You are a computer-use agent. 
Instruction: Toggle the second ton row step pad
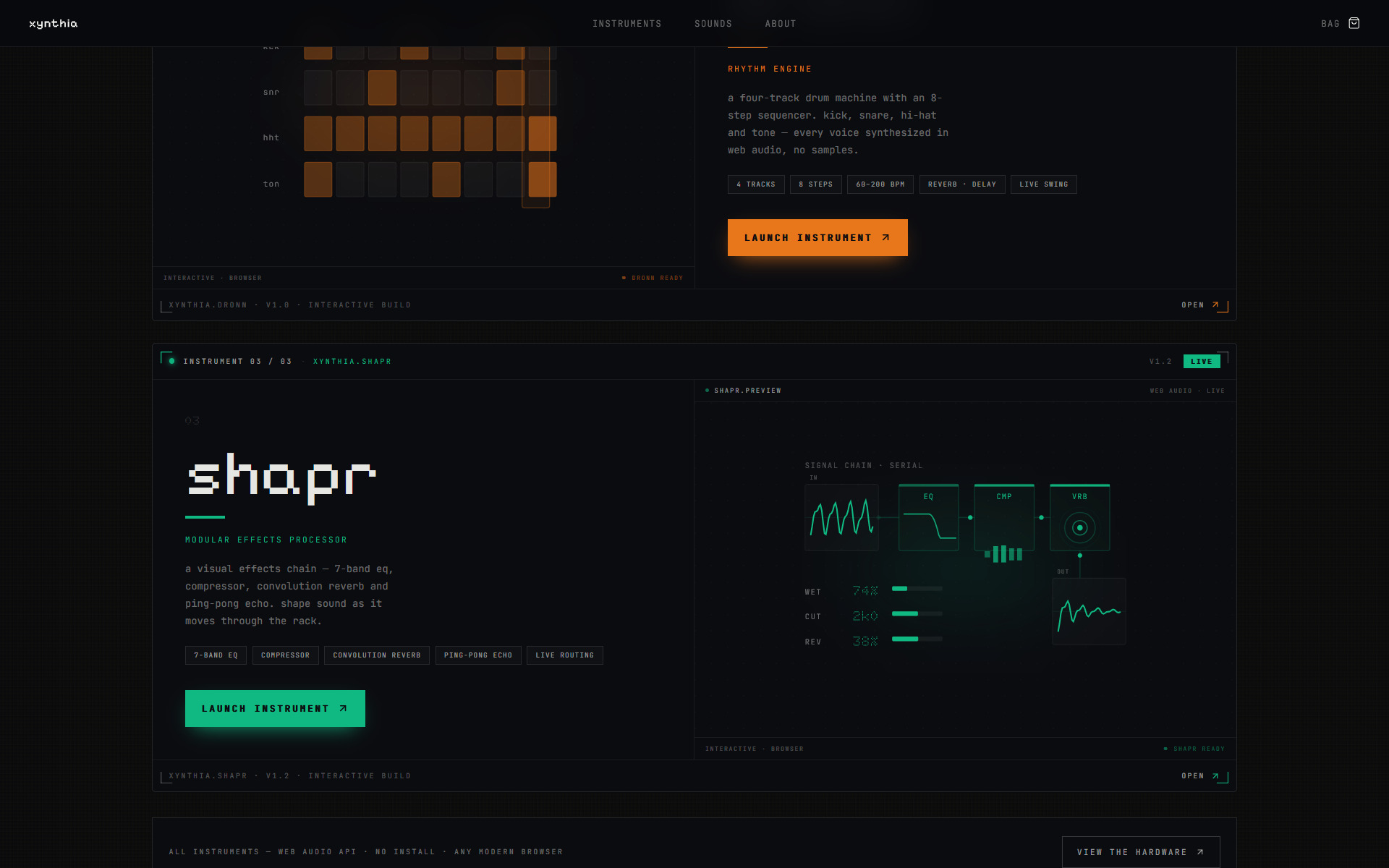click(x=350, y=179)
